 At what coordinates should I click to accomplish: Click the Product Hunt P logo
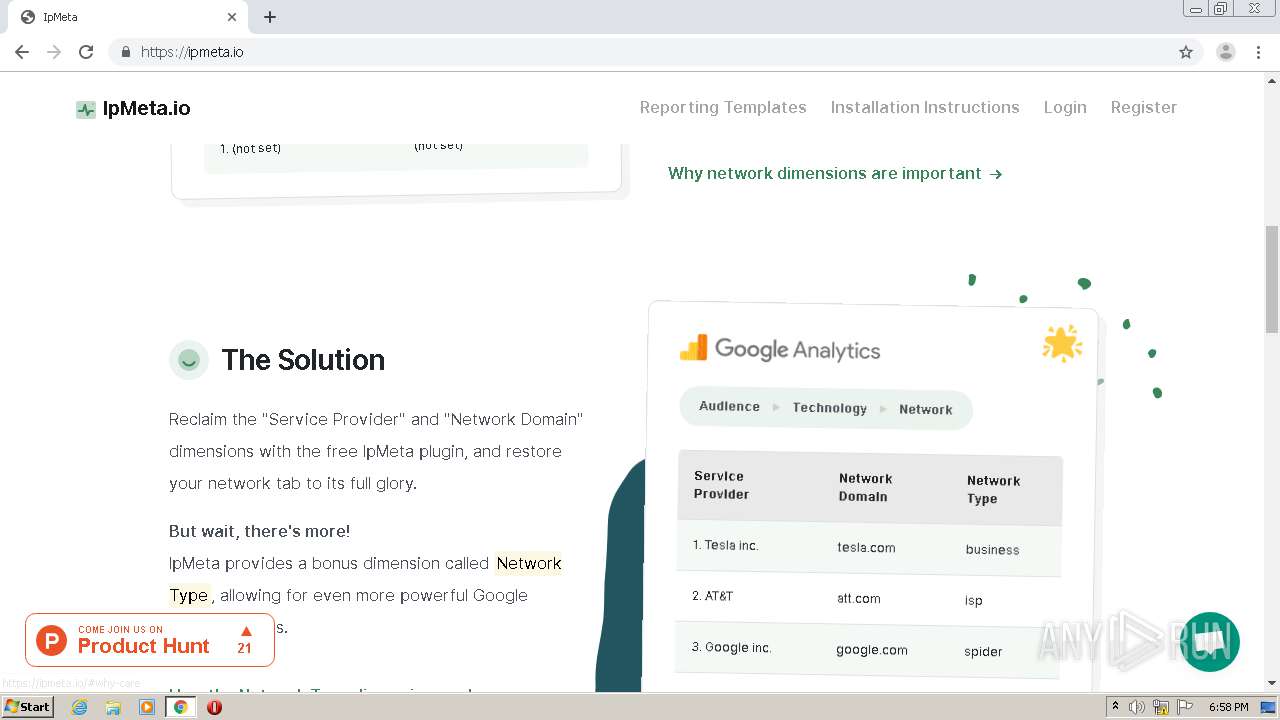52,640
